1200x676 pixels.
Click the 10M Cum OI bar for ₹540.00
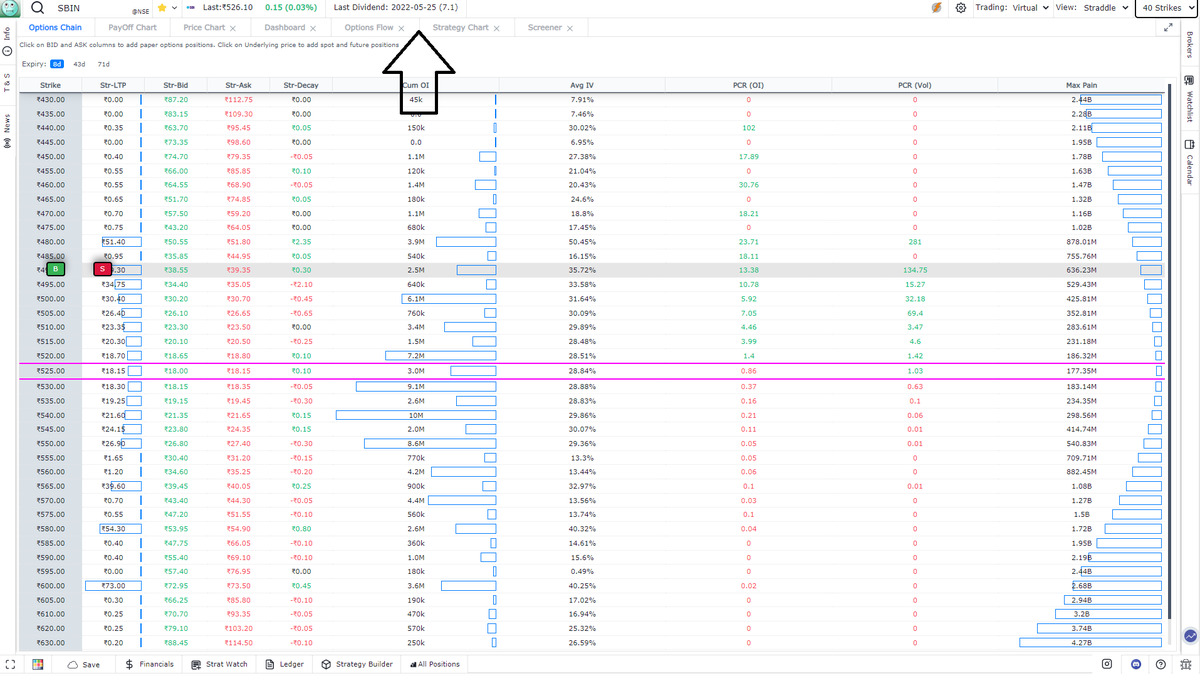[x=416, y=414]
